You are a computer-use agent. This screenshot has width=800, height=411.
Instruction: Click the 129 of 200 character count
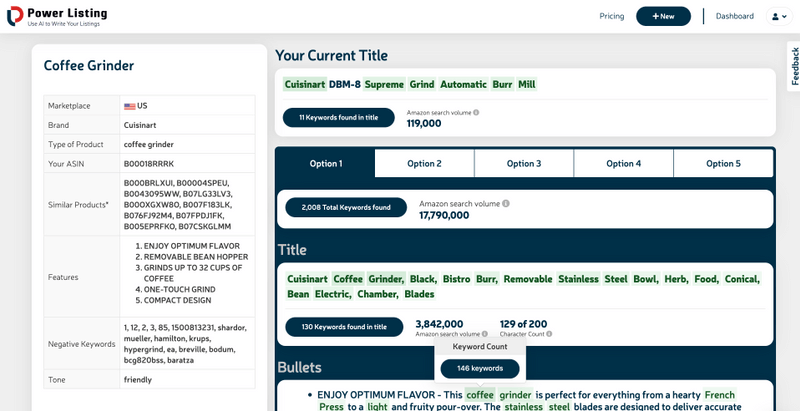[523, 324]
